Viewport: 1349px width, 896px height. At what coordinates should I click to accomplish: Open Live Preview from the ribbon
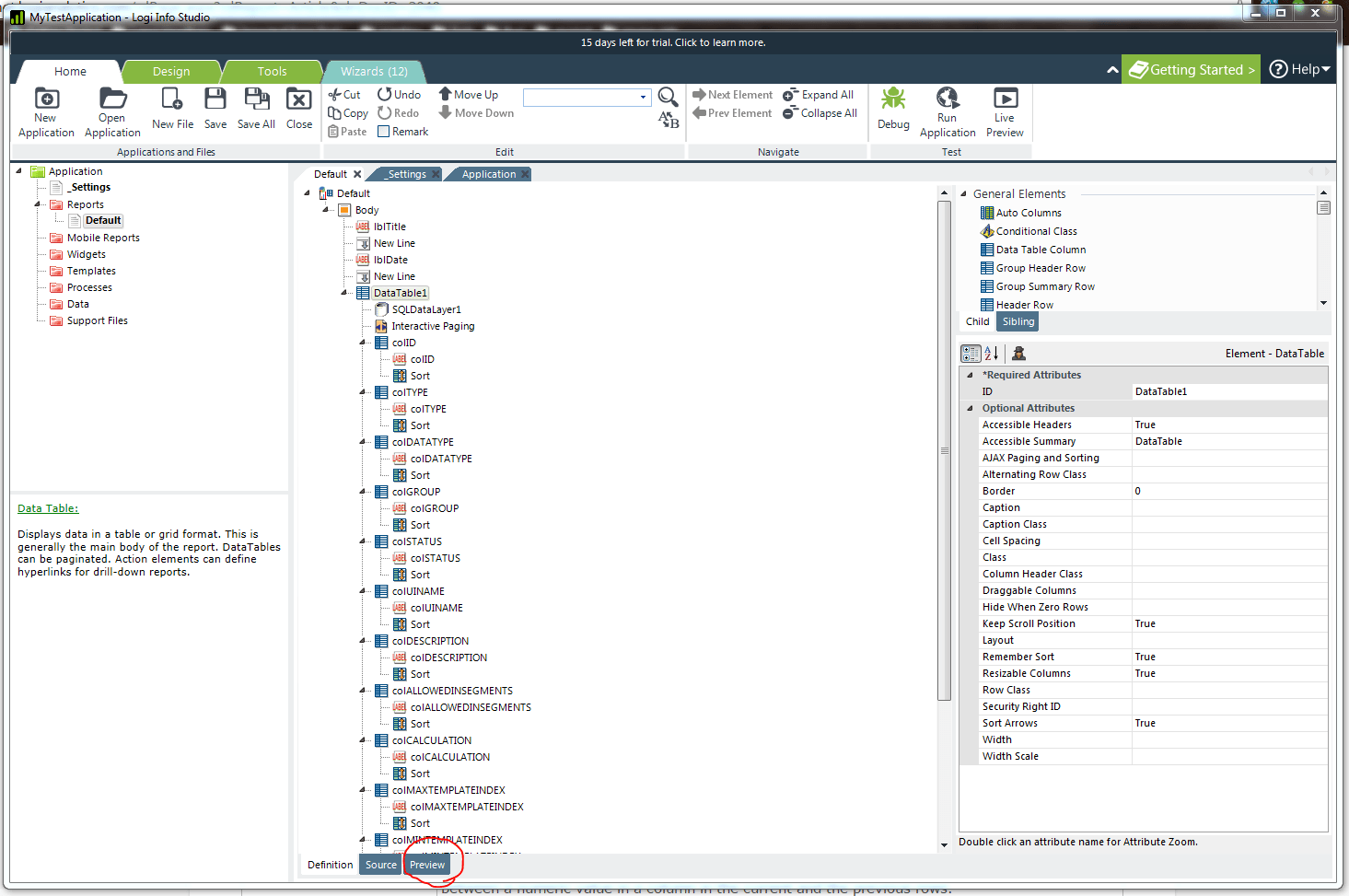[x=1005, y=99]
